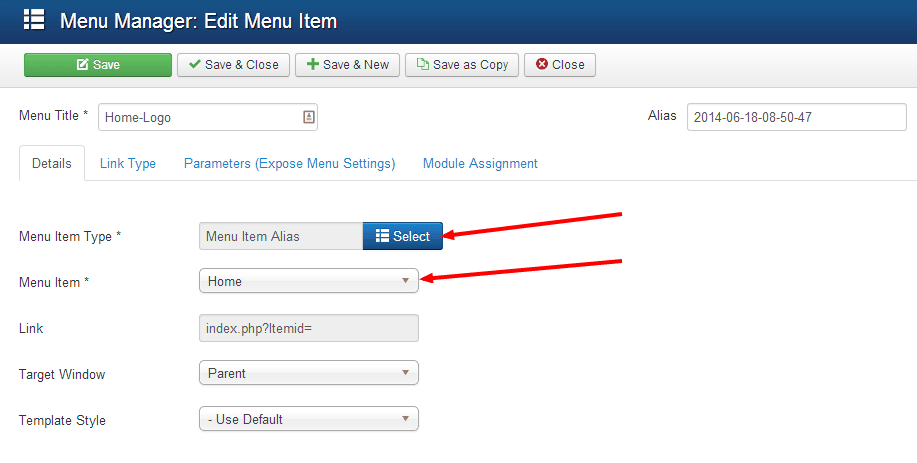Click Save & Close button
This screenshot has width=917, height=463.
[x=234, y=65]
